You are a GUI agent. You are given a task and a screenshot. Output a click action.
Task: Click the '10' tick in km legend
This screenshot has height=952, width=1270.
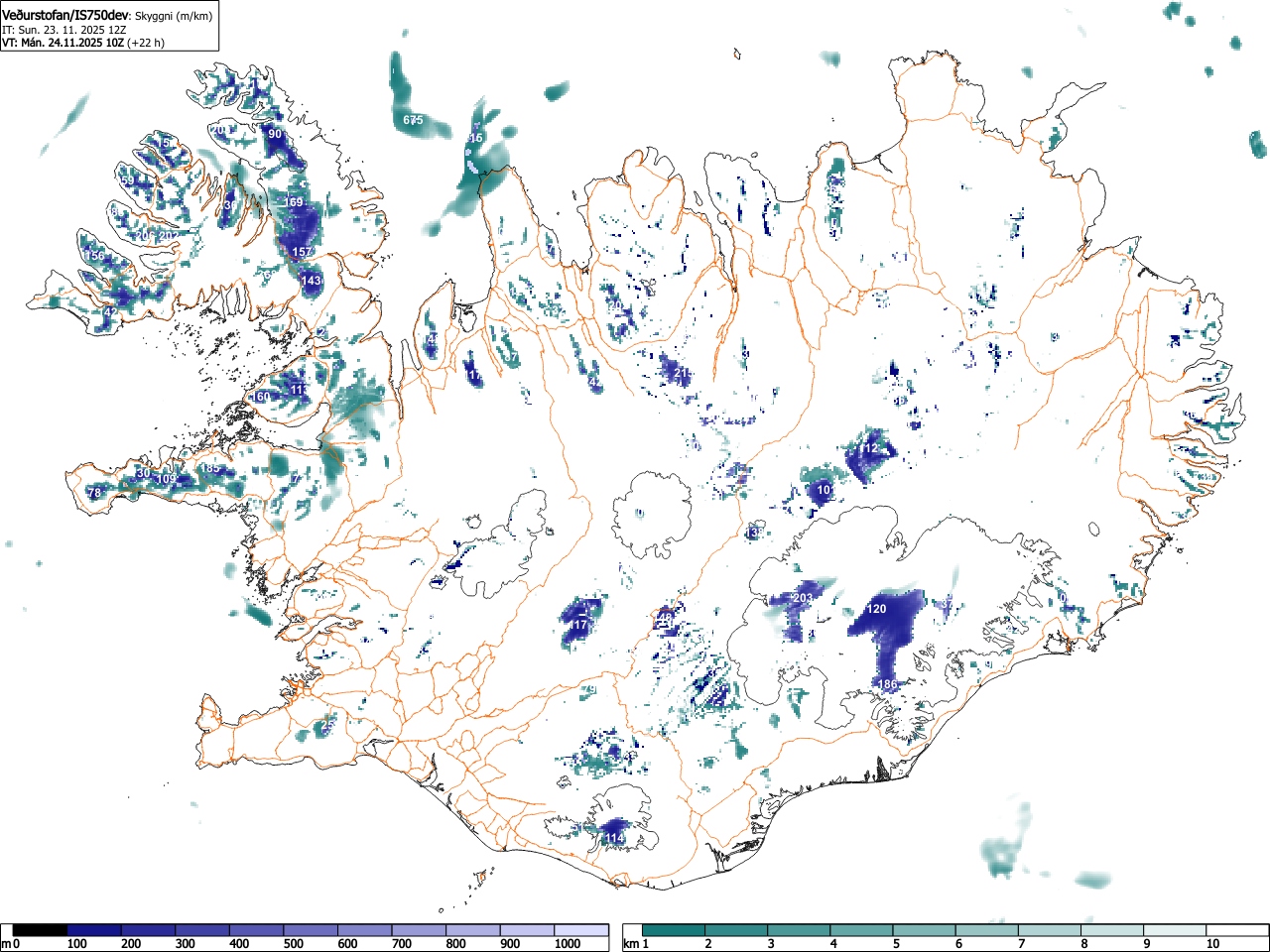pyautogui.click(x=1212, y=944)
